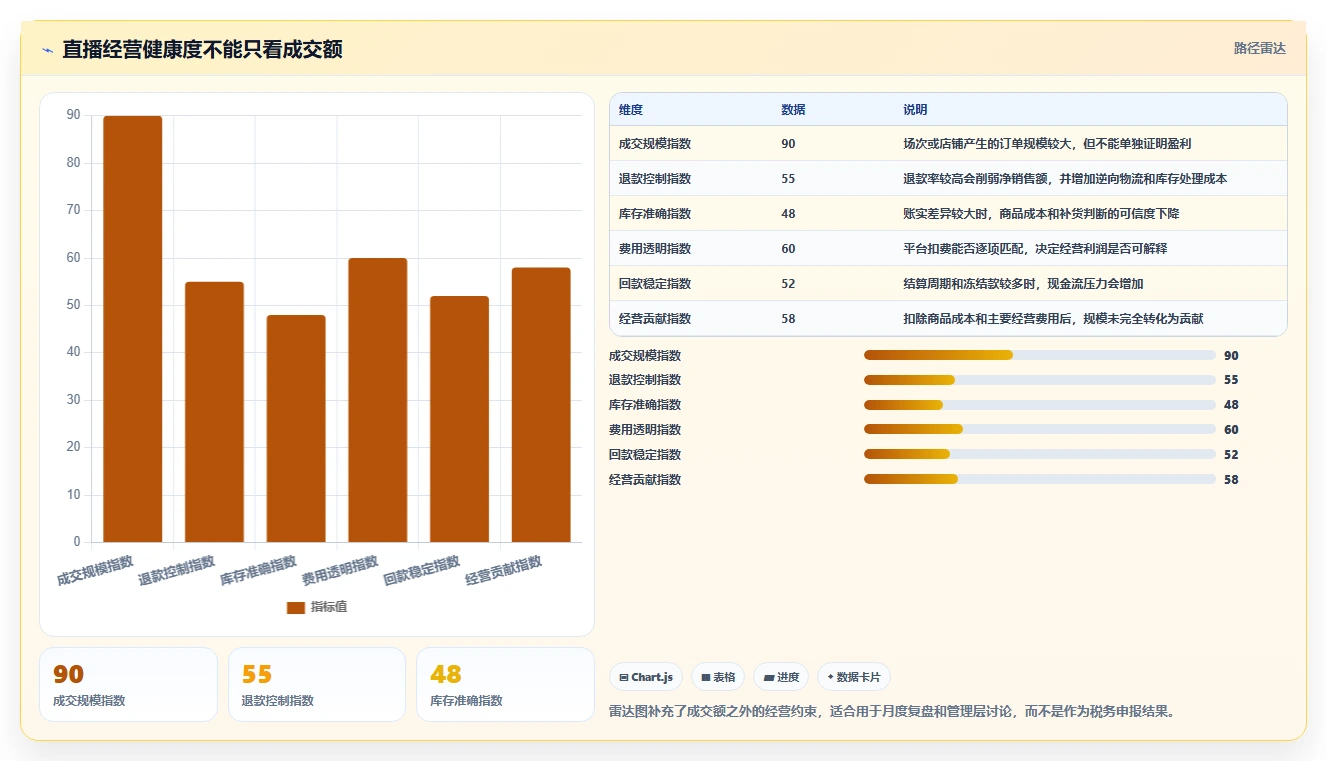1327x761 pixels.
Task: Click the 指标值 legend color swatch
Action: [296, 607]
